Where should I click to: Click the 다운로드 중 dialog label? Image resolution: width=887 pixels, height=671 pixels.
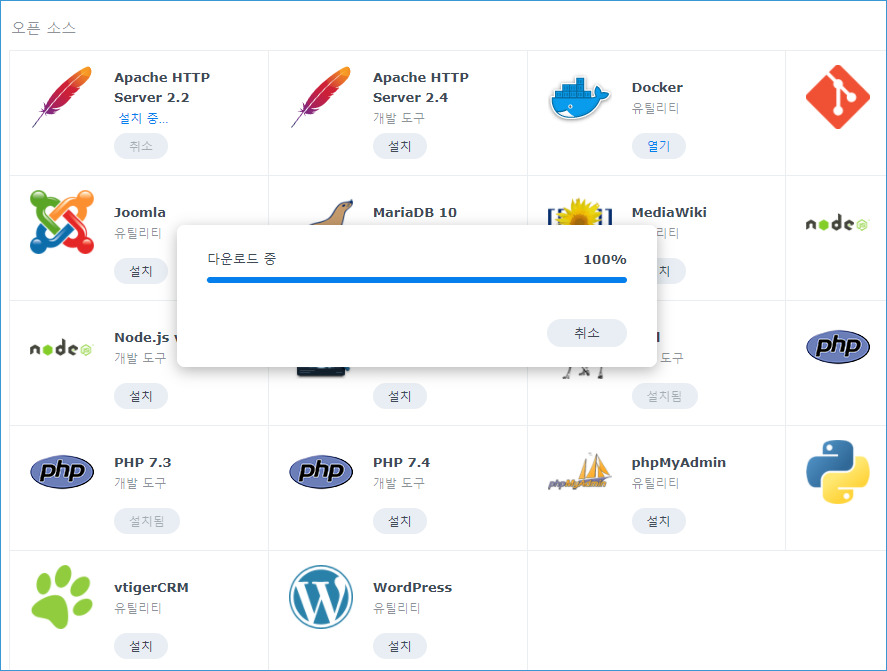point(242,259)
